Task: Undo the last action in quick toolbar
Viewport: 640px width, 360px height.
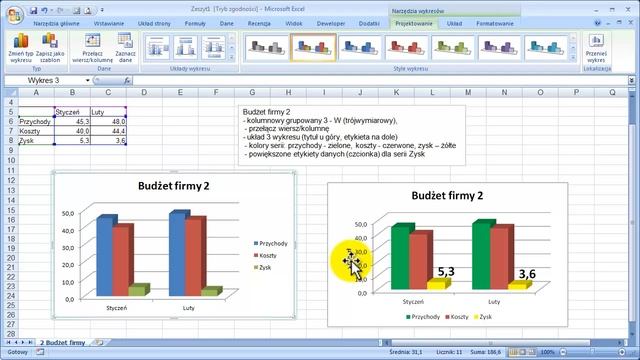Action: pos(44,10)
